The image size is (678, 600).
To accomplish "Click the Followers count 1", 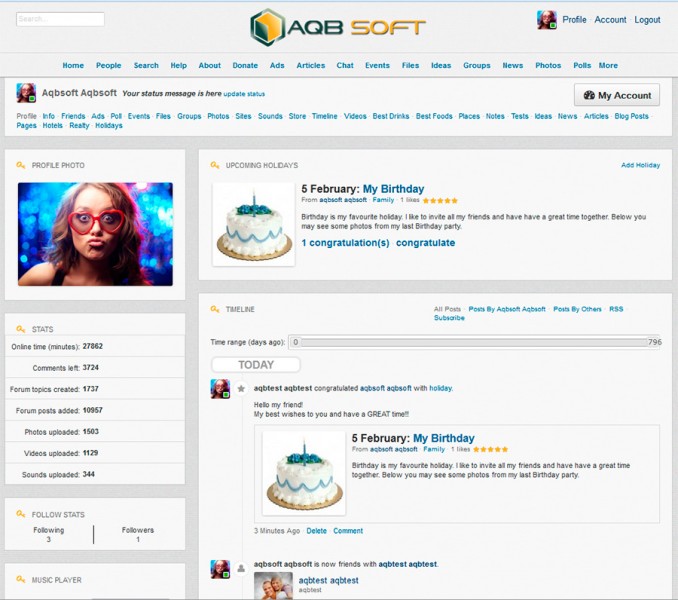I will tap(138, 539).
